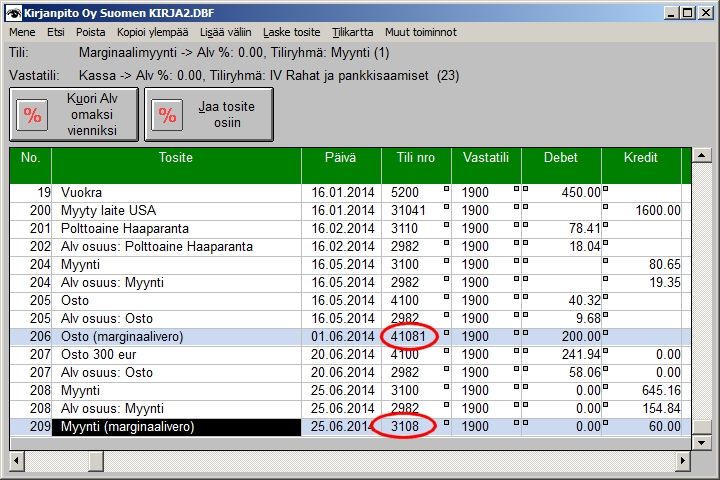The height and width of the screenshot is (480, 720).
Task: Click the Tosite column header
Action: [x=175, y=157]
